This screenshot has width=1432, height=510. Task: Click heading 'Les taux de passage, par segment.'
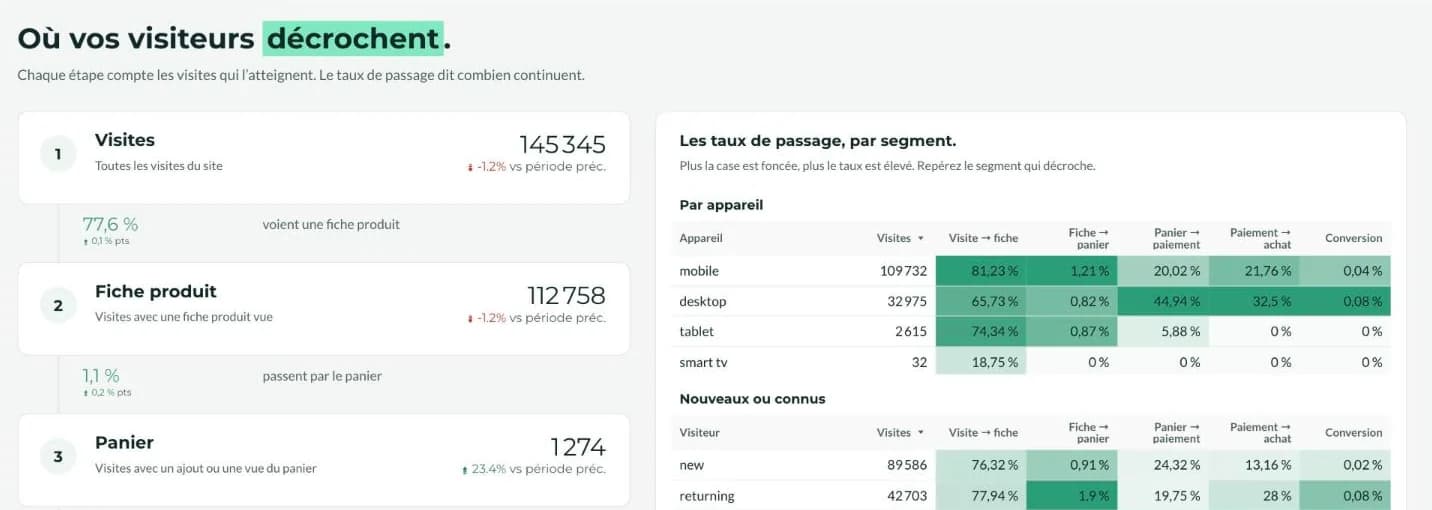pos(817,141)
